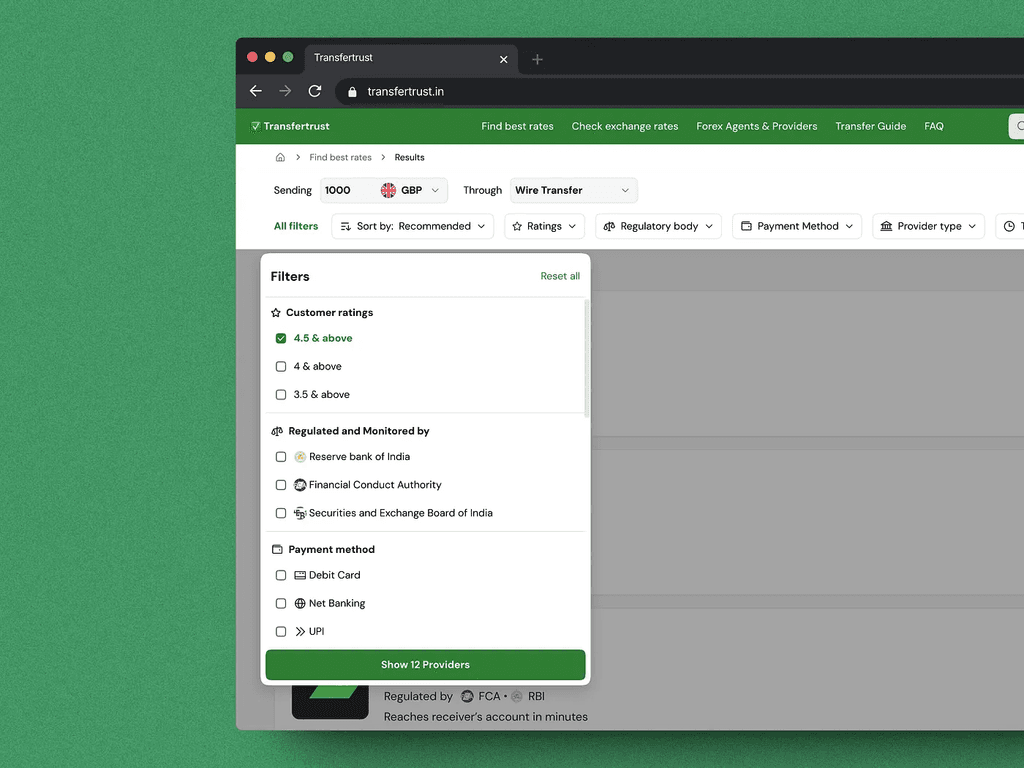Viewport: 1024px width, 768px height.
Task: Click the Net Banking globe icon
Action: (x=300, y=603)
